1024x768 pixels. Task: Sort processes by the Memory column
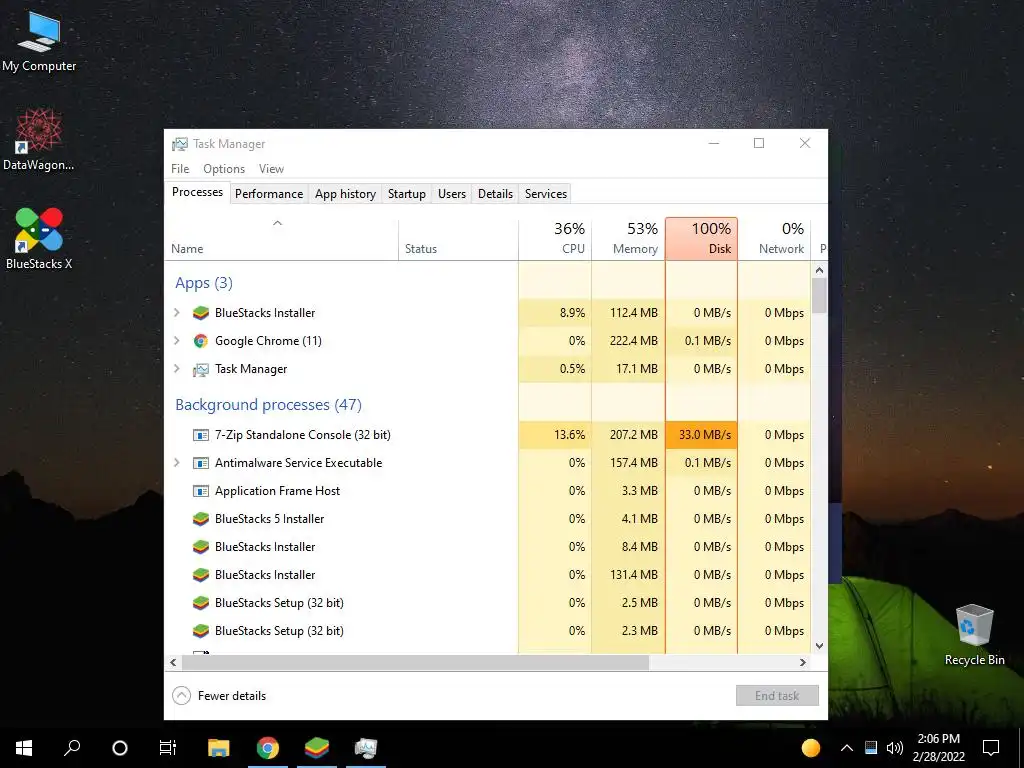[x=628, y=239]
